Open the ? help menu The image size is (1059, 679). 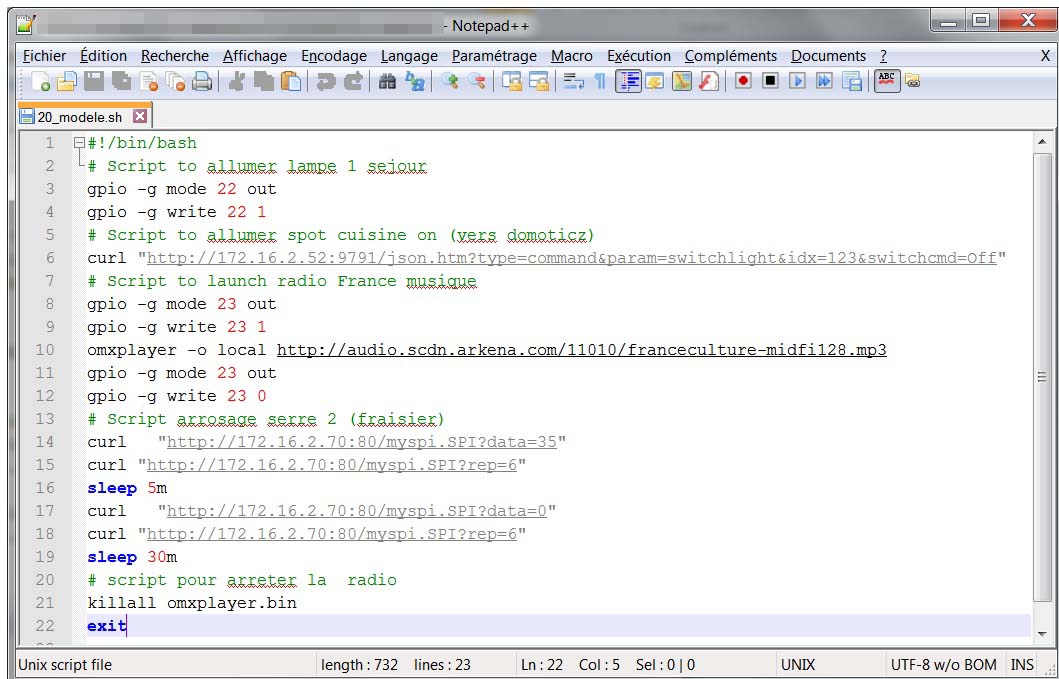(883, 56)
